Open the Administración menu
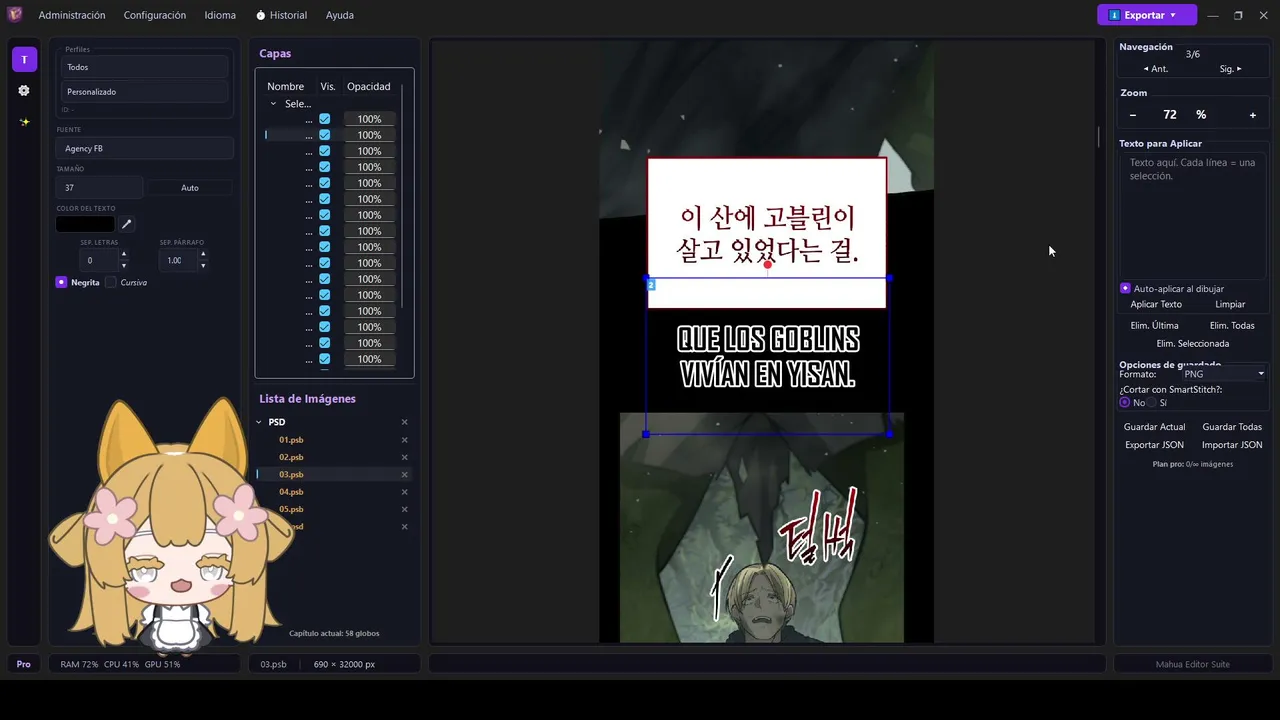This screenshot has width=1280, height=720. pos(72,15)
